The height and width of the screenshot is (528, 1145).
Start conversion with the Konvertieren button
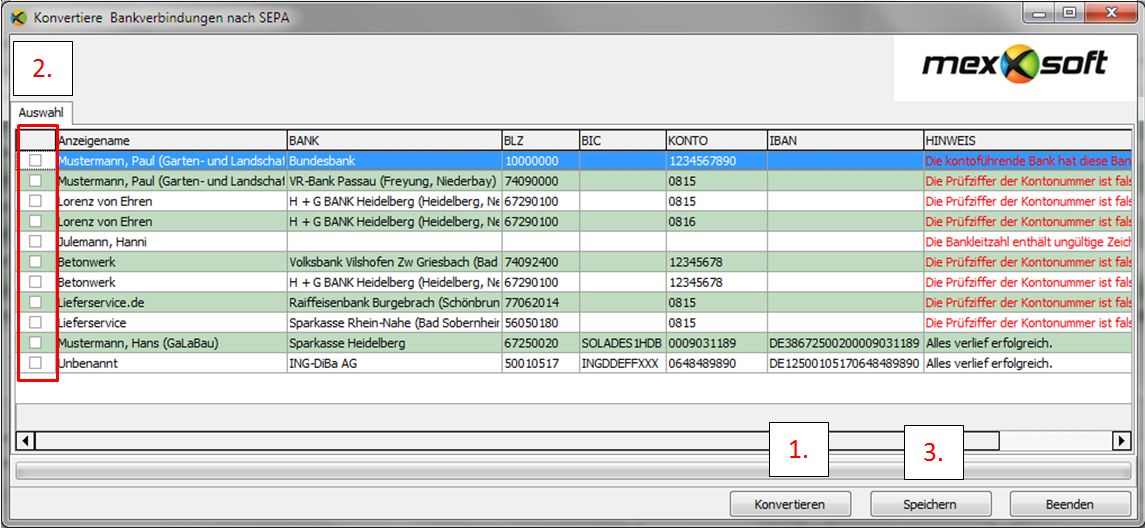[x=790, y=504]
